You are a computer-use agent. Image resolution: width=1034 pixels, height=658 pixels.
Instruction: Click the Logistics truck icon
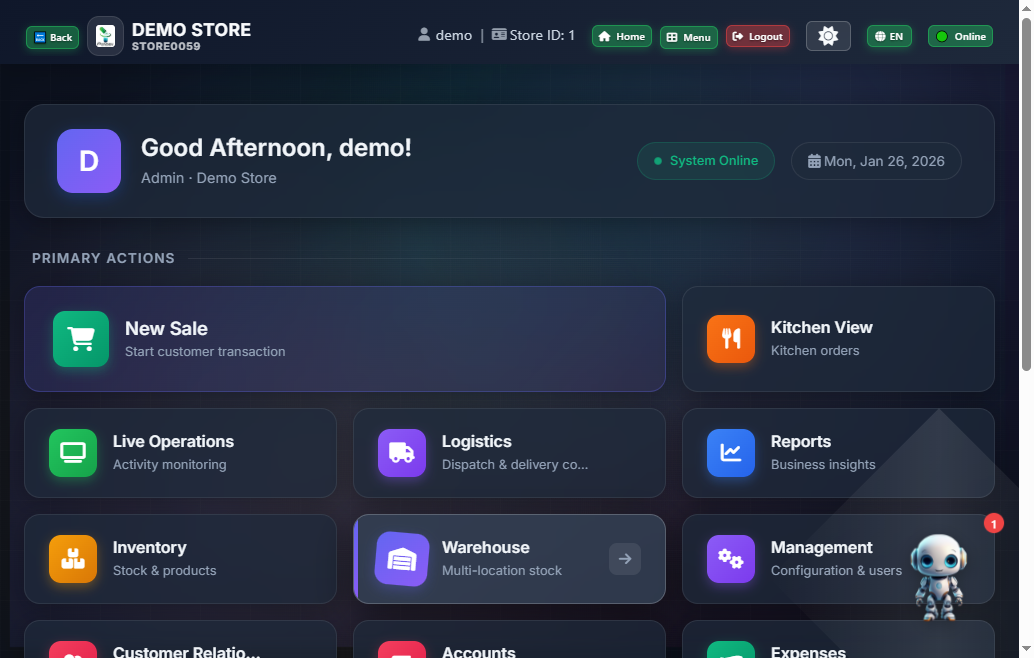click(402, 453)
